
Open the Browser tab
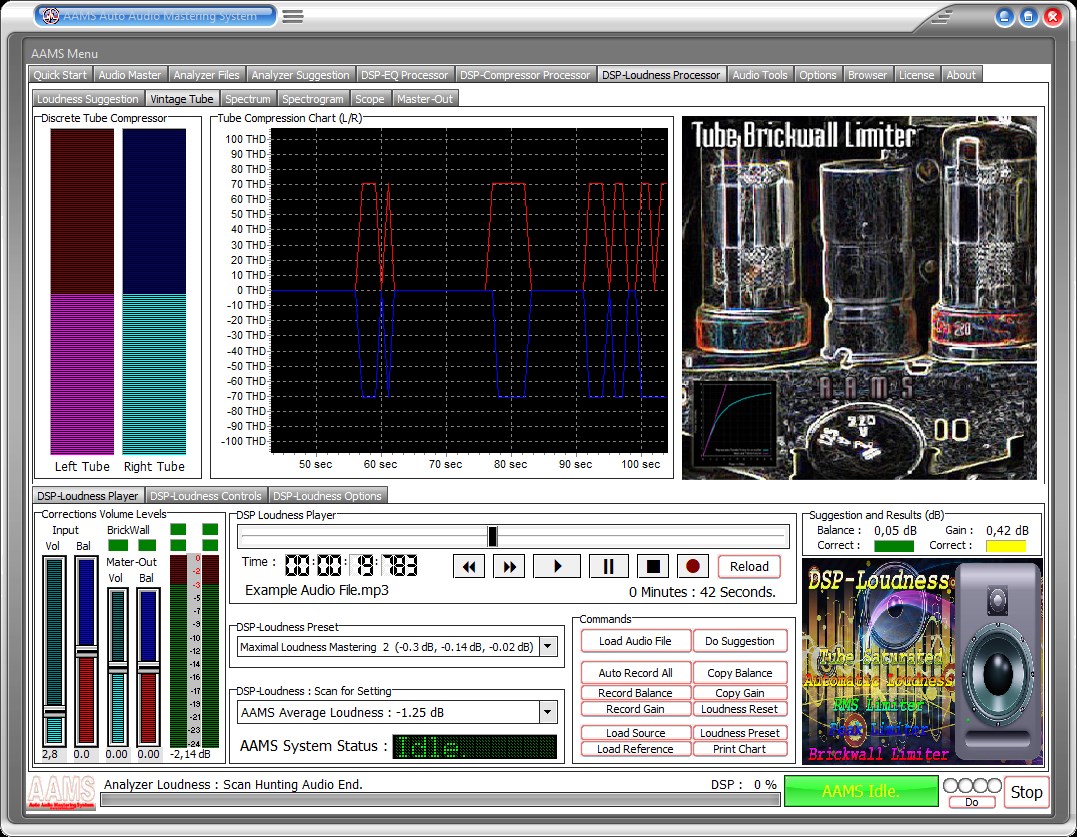point(868,75)
